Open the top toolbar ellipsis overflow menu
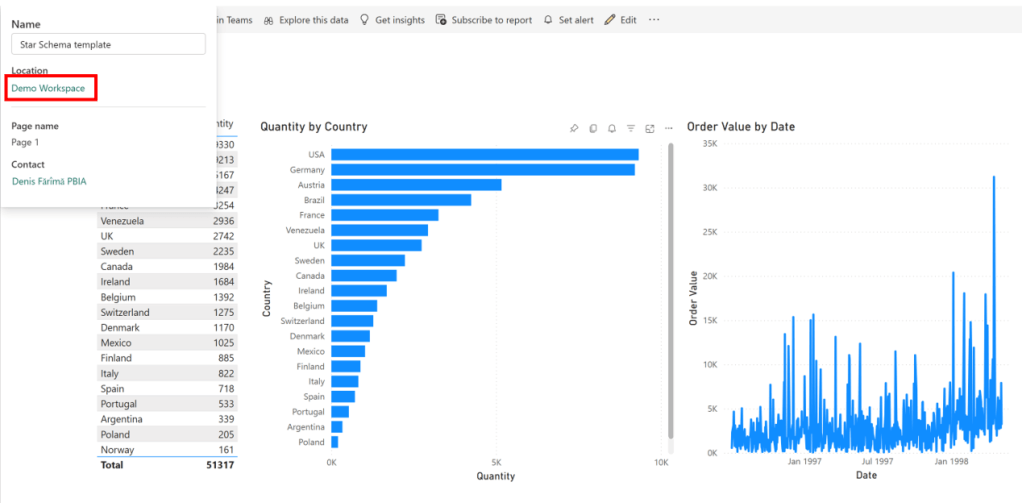The width and height of the screenshot is (1022, 503). [654, 20]
